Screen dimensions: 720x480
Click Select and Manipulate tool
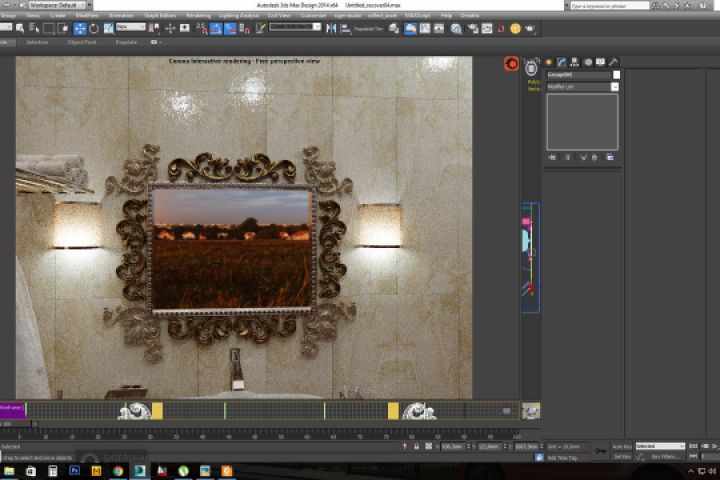click(x=170, y=28)
